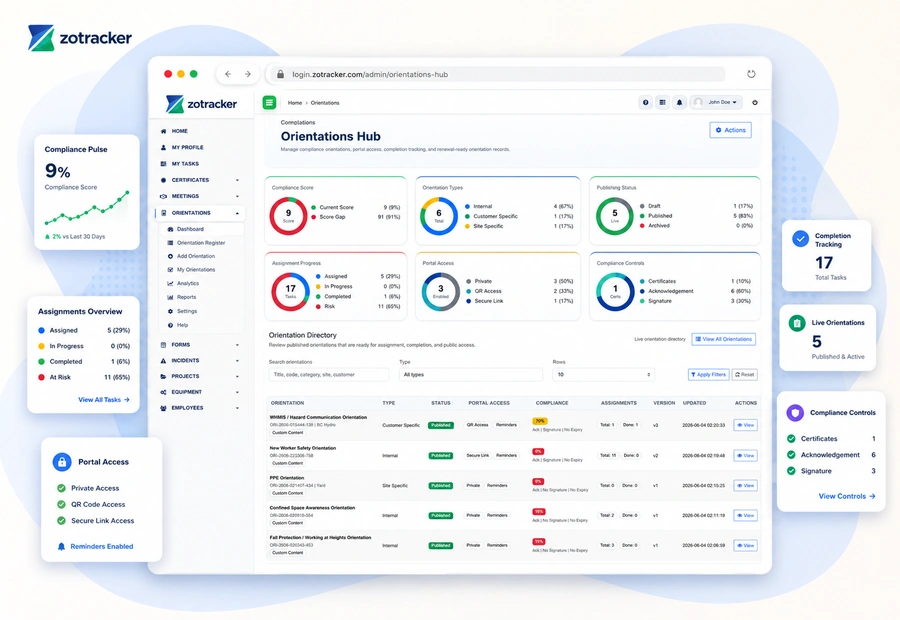The width and height of the screenshot is (900, 620).
Task: View the New Worker Safety Orientation row
Action: (745, 455)
